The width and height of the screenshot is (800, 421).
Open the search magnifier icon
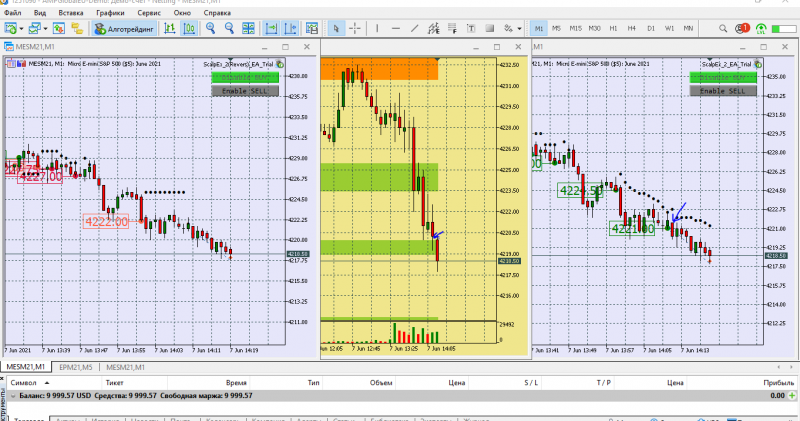click(723, 29)
